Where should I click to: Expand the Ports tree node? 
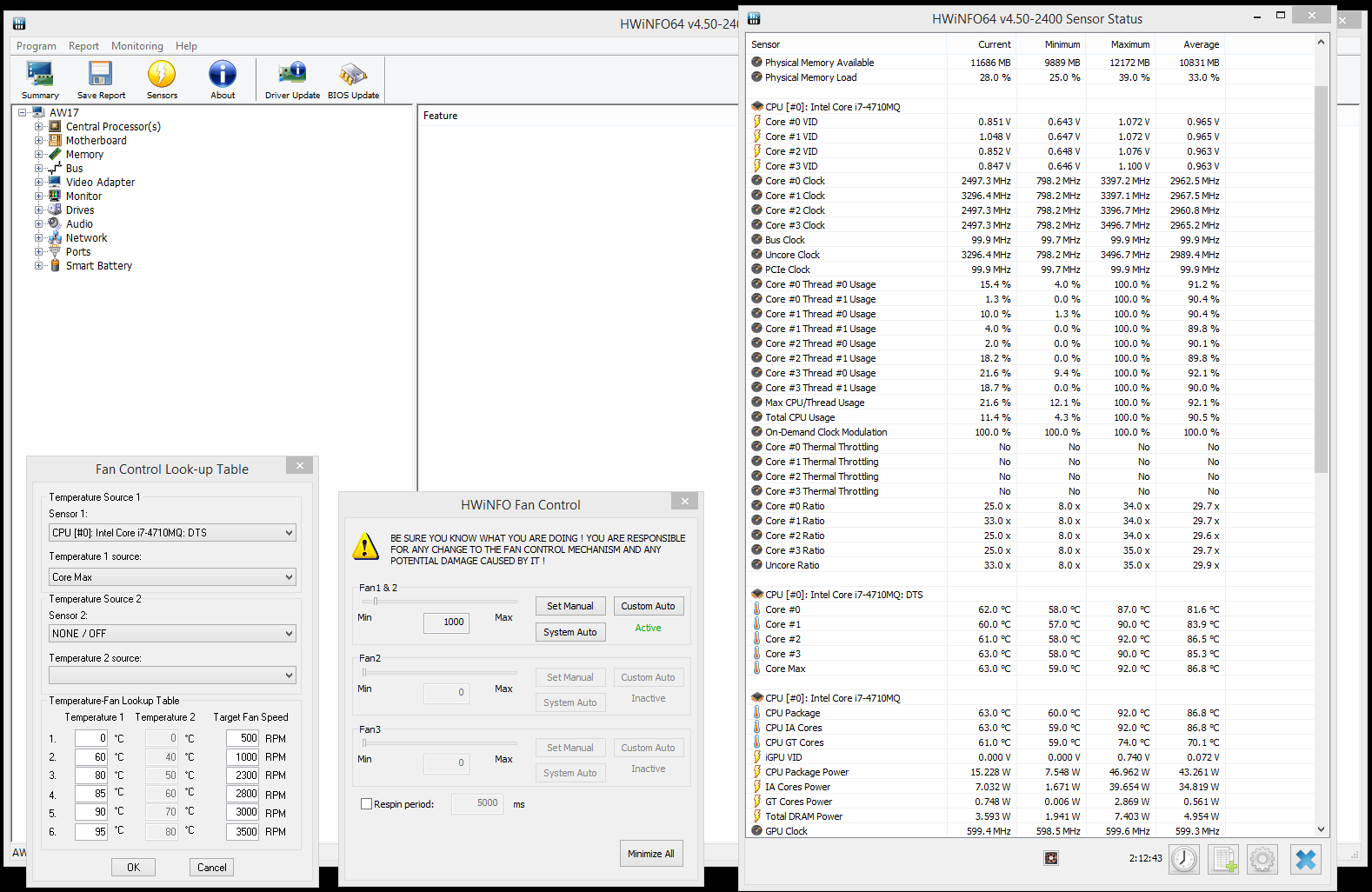[38, 251]
